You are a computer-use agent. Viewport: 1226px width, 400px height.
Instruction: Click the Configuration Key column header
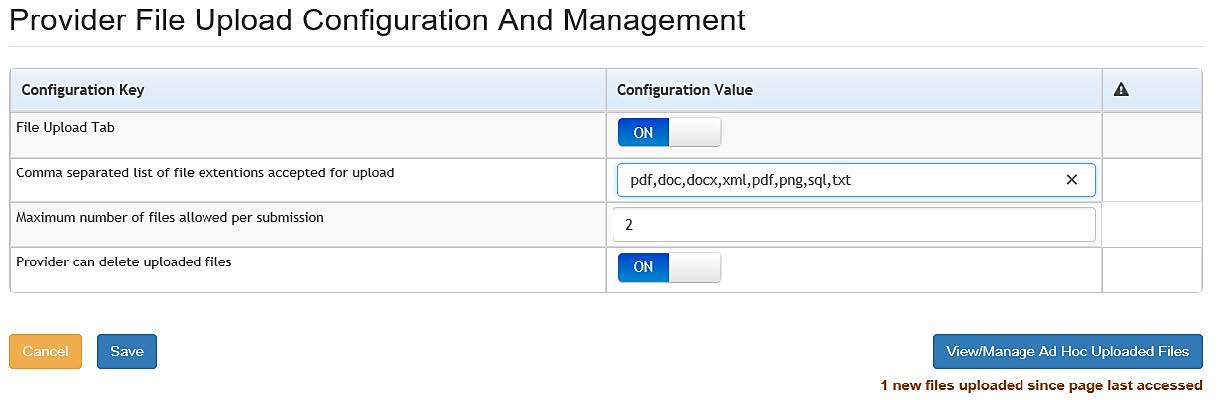tap(83, 90)
